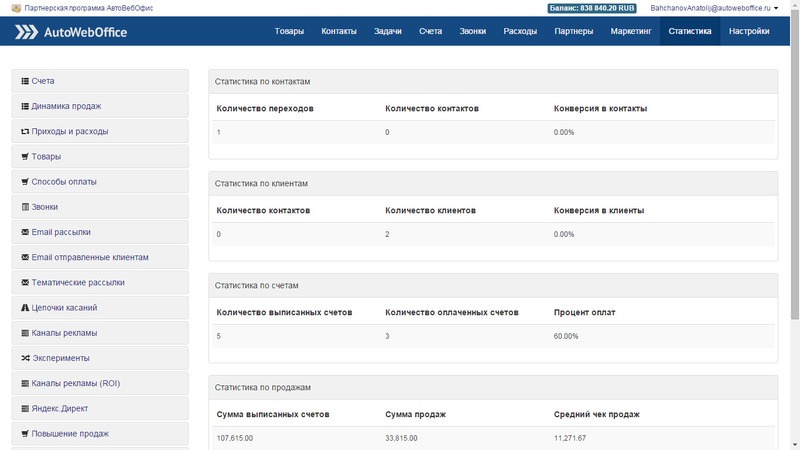Image resolution: width=800 pixels, height=450 pixels.
Task: Click the vertical page scrollbar thumb
Action: tap(795, 163)
